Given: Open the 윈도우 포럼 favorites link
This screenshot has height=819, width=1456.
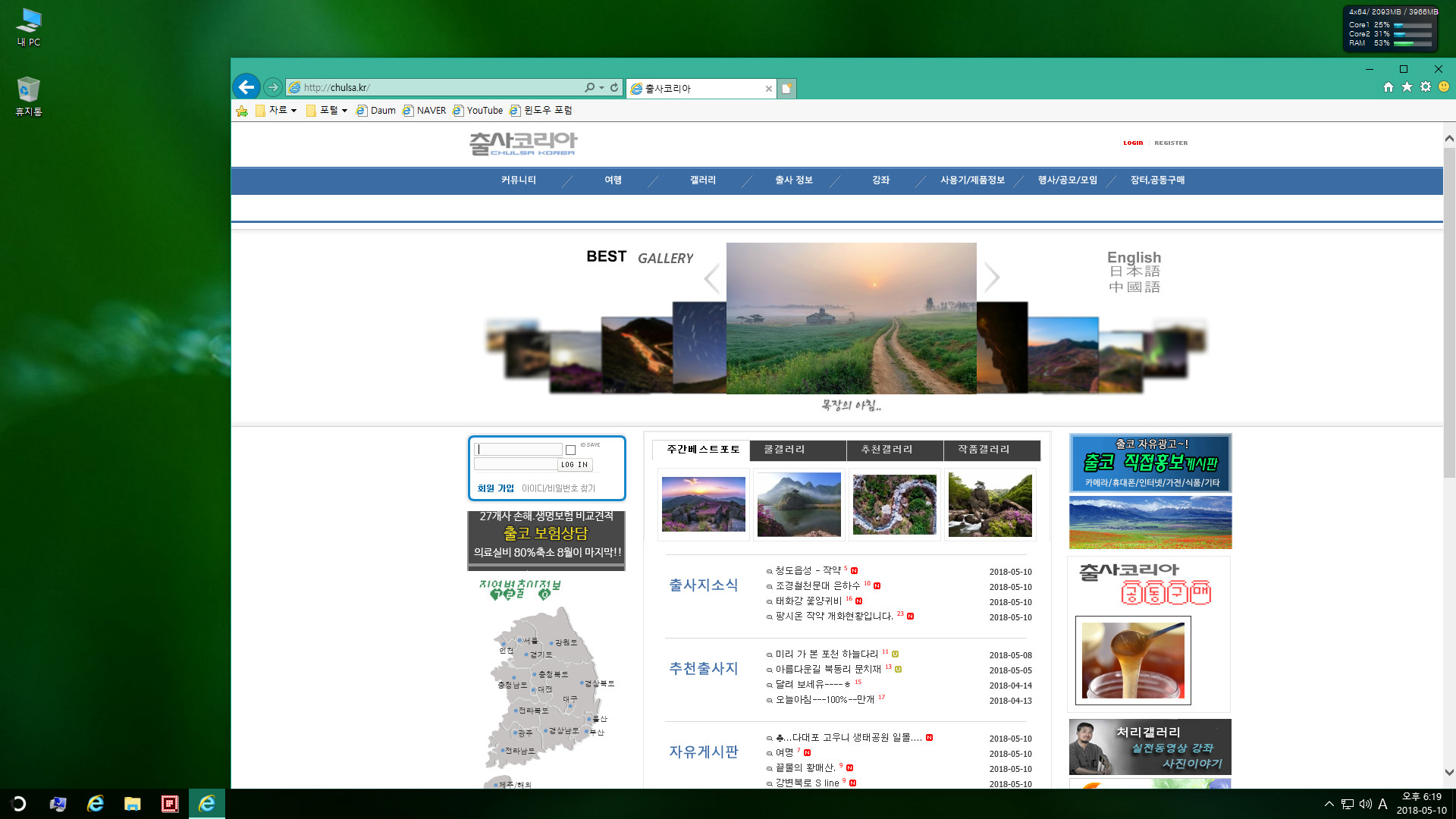Looking at the screenshot, I should point(541,111).
